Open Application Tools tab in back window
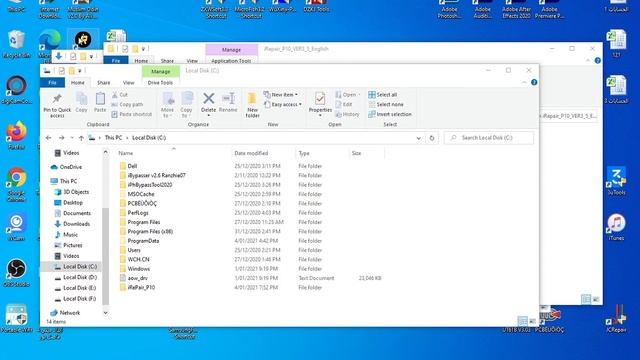 231,61
